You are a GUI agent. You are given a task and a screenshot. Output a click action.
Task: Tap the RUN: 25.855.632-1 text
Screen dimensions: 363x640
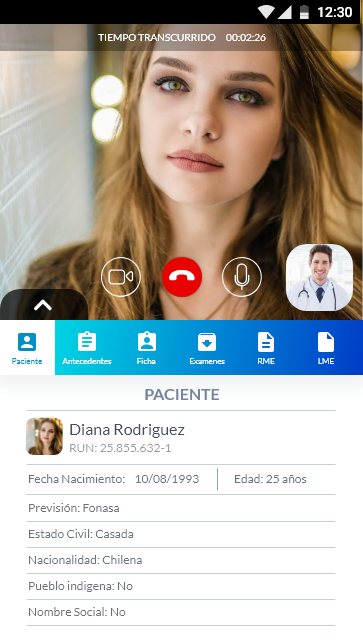pos(120,448)
